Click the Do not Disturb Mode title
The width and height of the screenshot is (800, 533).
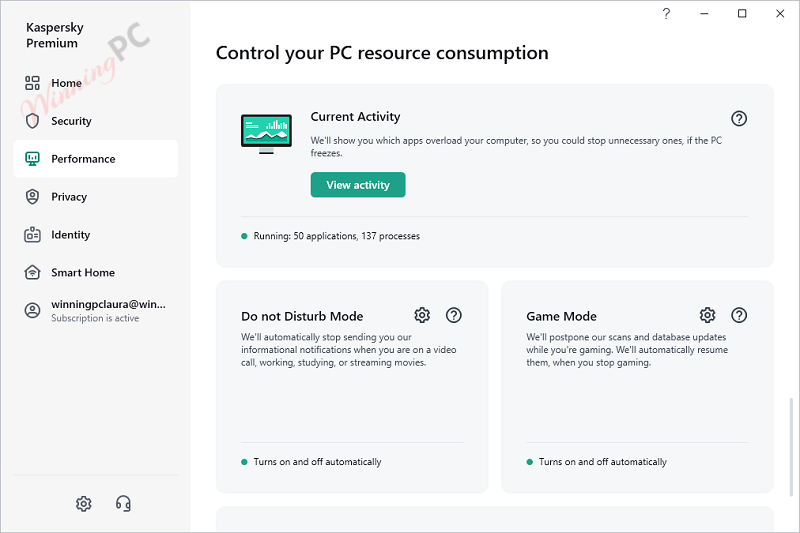pos(302,316)
